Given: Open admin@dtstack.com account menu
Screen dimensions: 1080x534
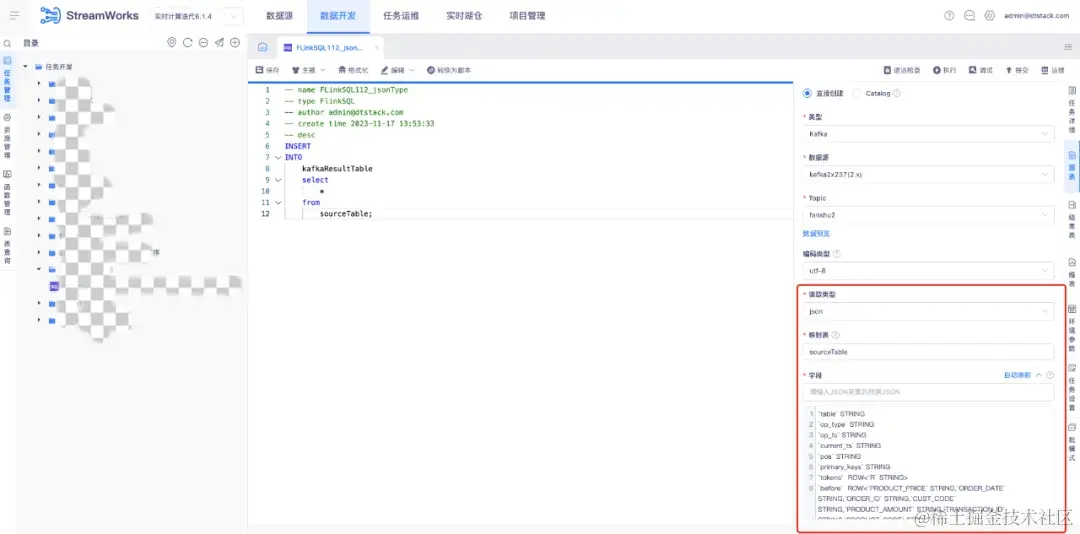Looking at the screenshot, I should tap(1039, 16).
